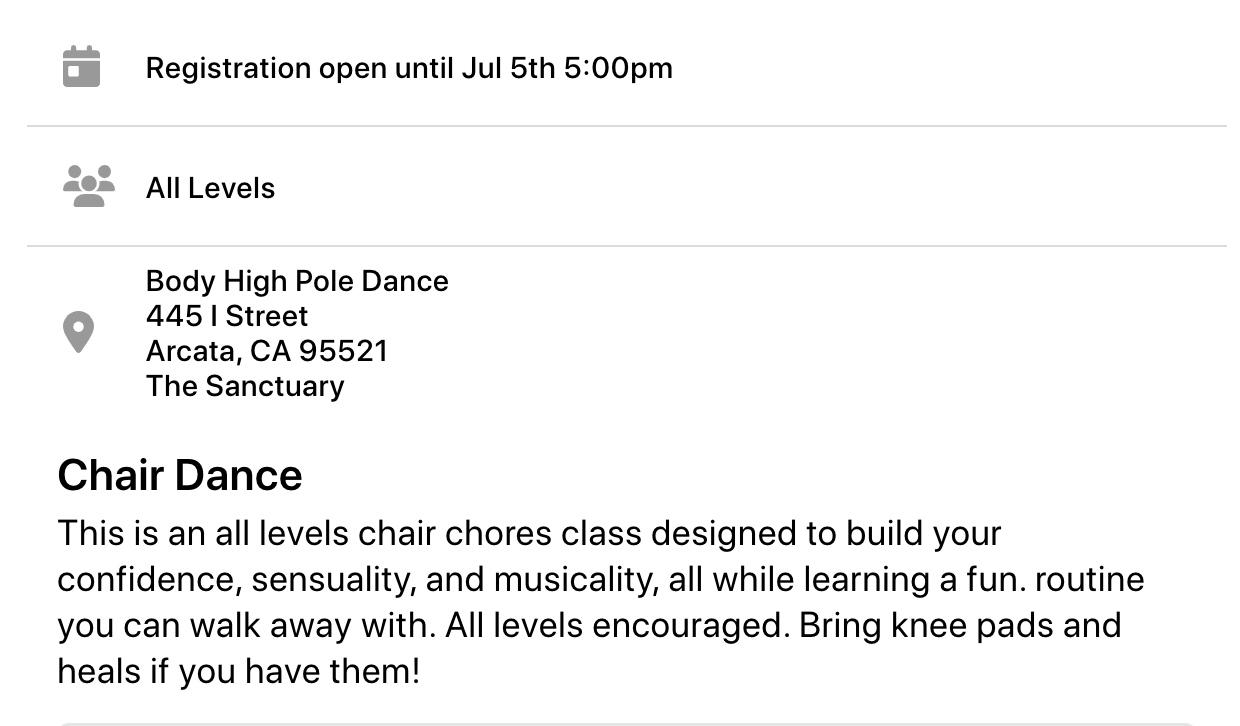The image size is (1240, 726).
Task: Click the calendar icon beside registration
Action: coord(81,67)
